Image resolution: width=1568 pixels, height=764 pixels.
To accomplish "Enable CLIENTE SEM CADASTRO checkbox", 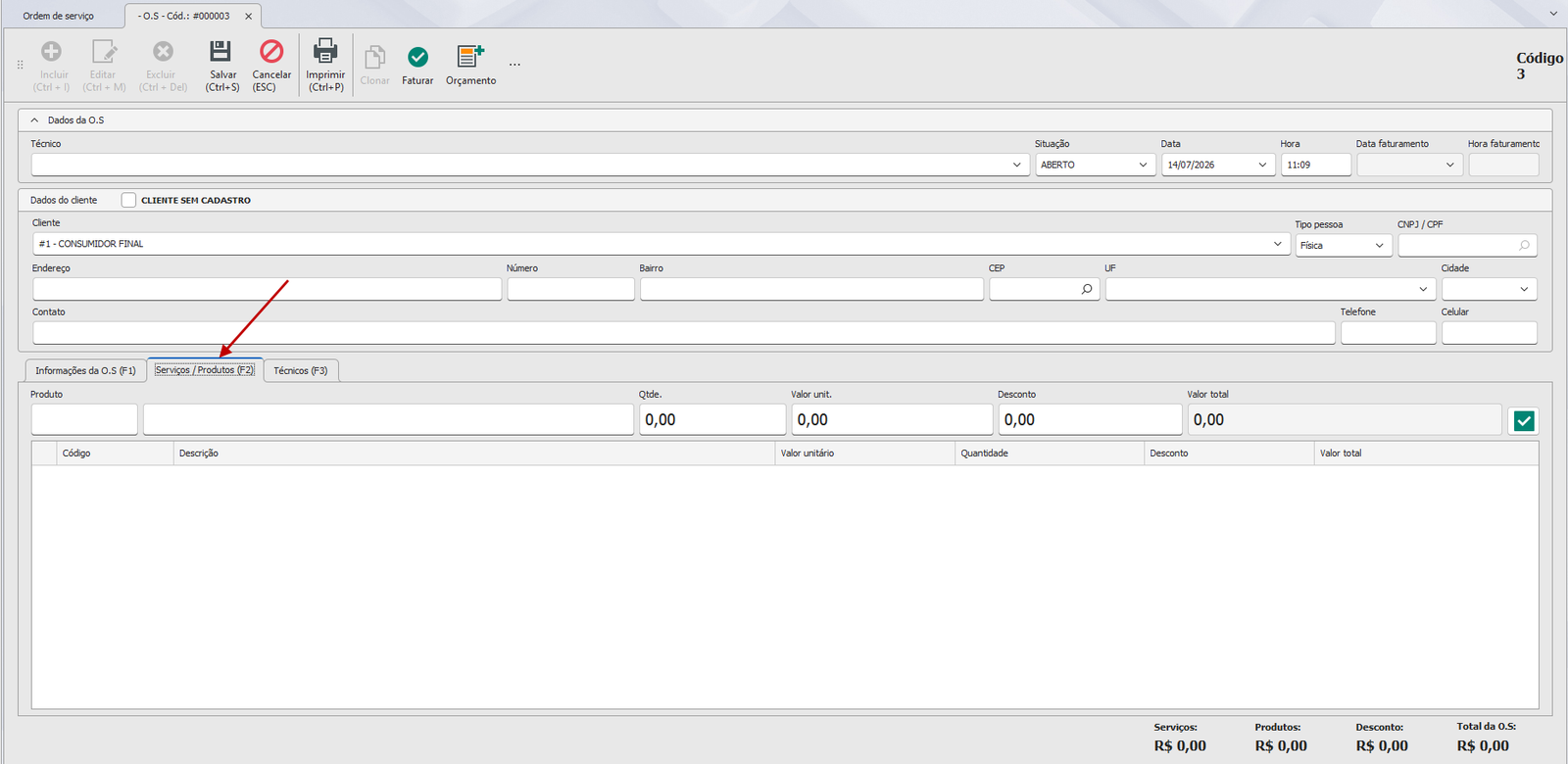I will coord(128,200).
